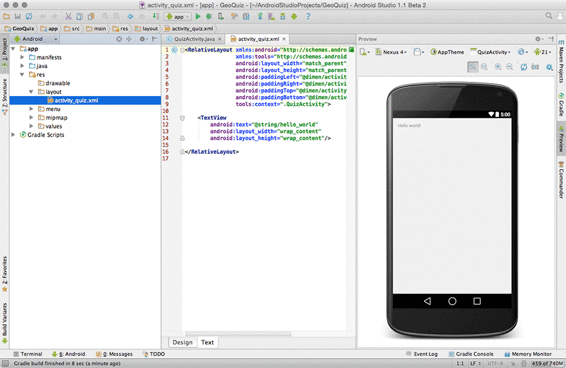The image size is (566, 368).
Task: Open the API level 21 dropdown
Action: tap(543, 52)
